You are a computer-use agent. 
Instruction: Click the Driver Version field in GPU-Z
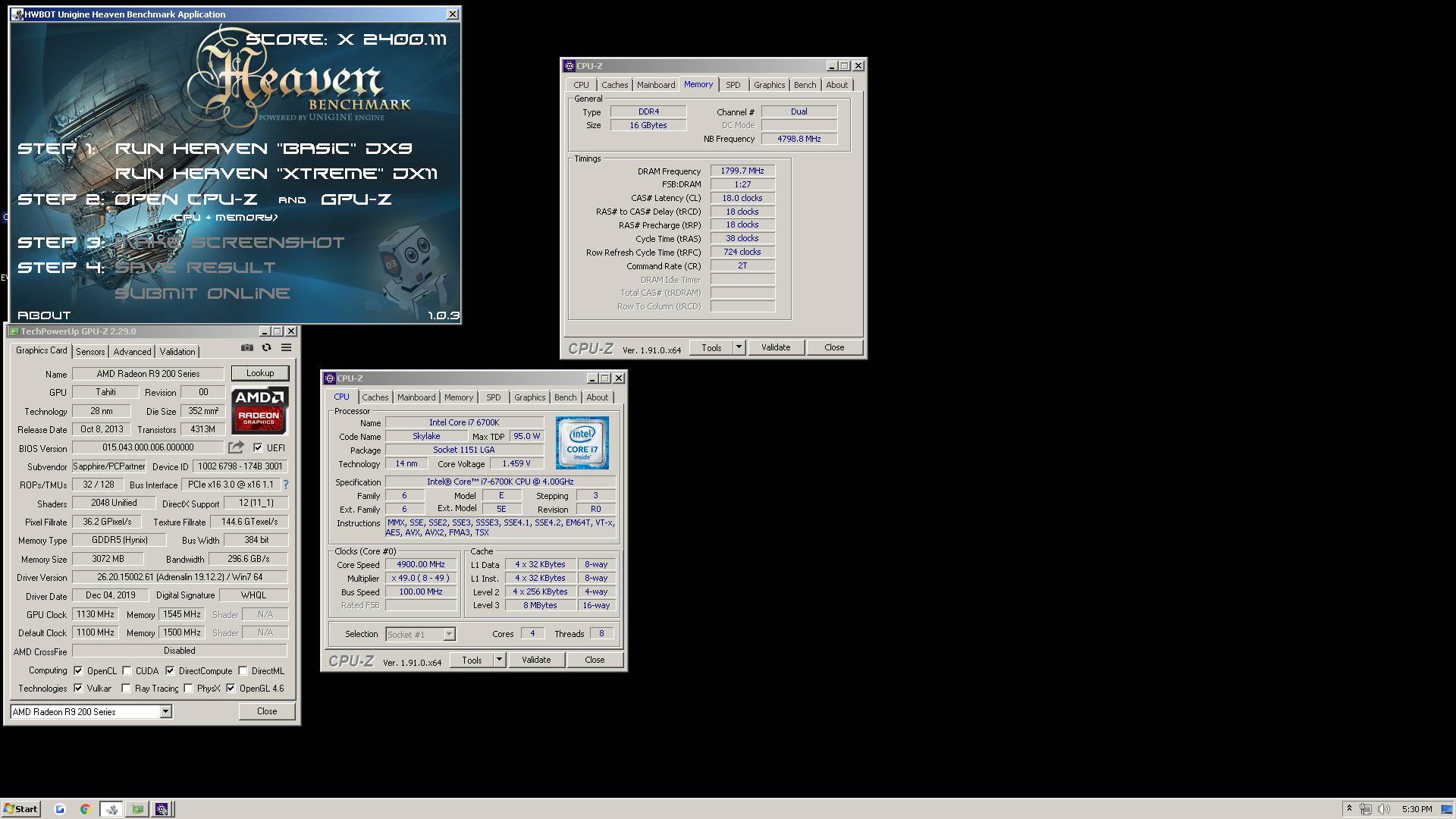click(180, 577)
